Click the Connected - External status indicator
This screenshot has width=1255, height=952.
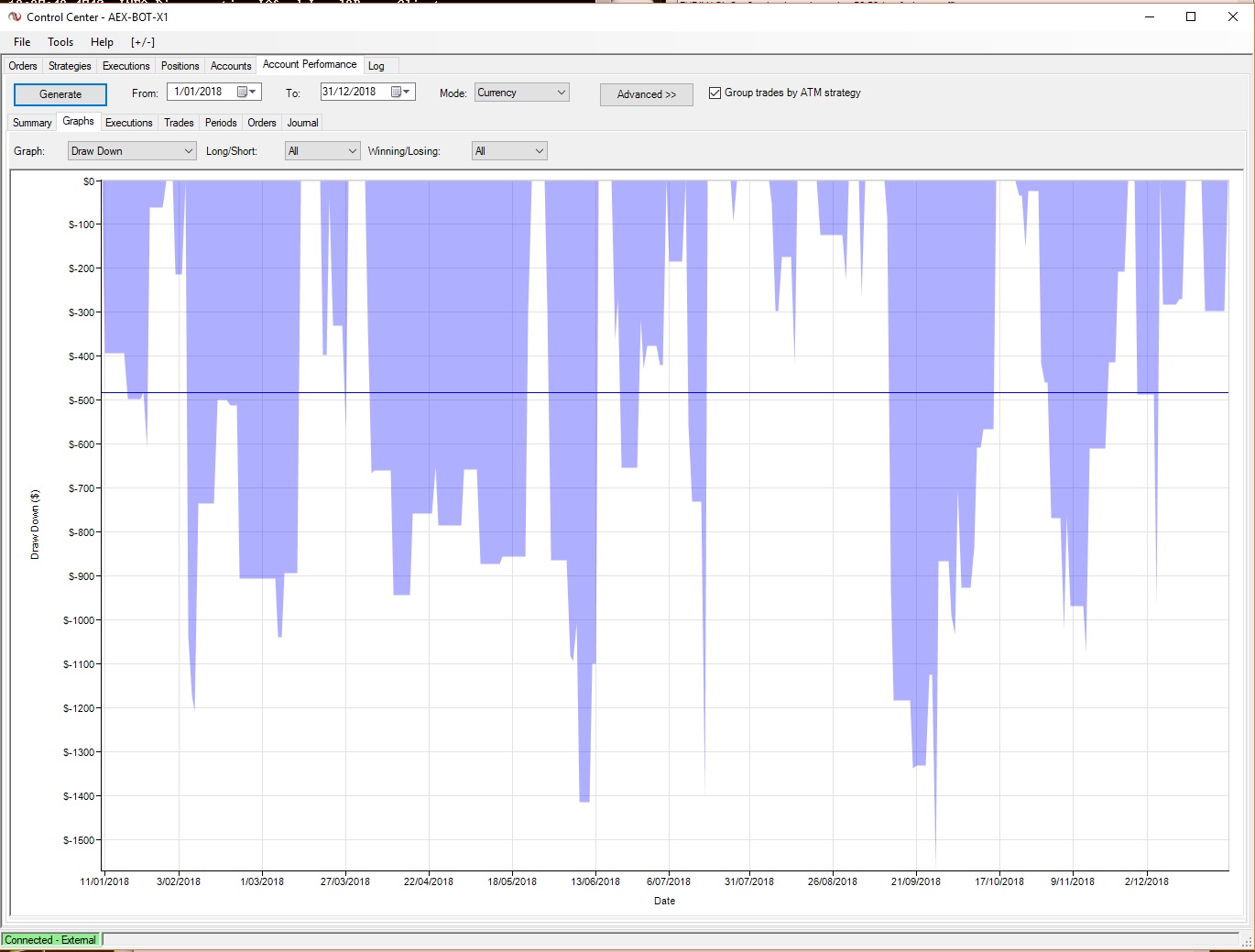point(50,940)
